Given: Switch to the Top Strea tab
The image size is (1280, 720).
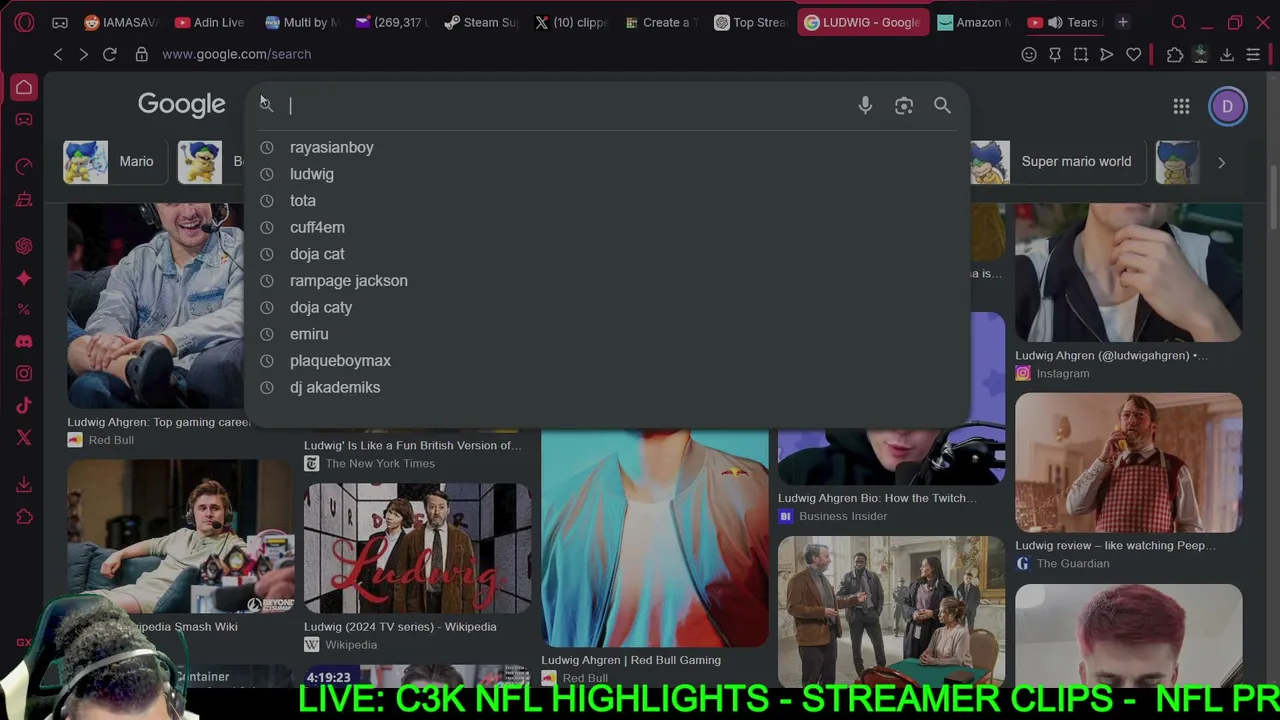Looking at the screenshot, I should tap(750, 22).
